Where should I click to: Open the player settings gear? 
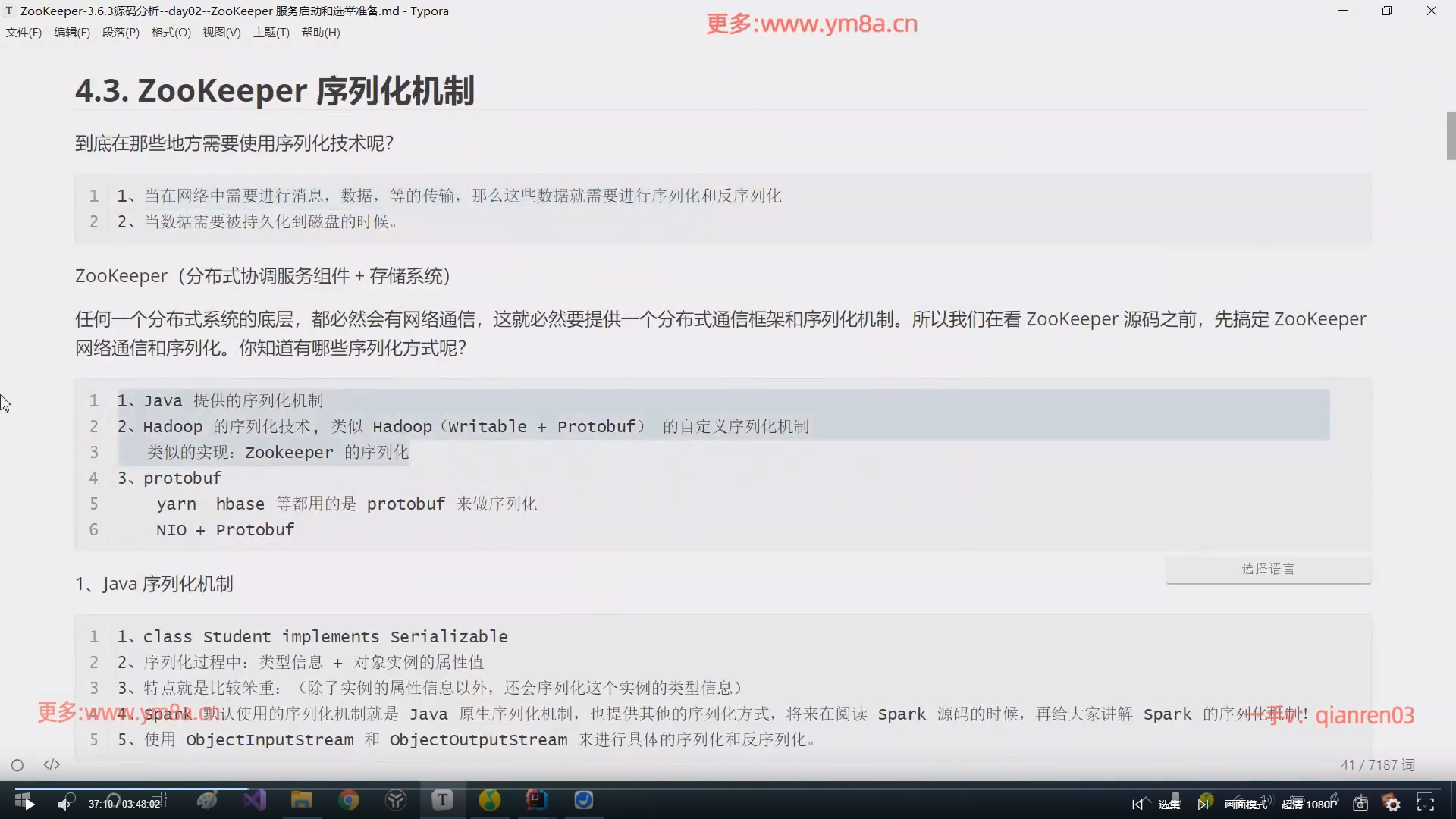pos(1392,804)
